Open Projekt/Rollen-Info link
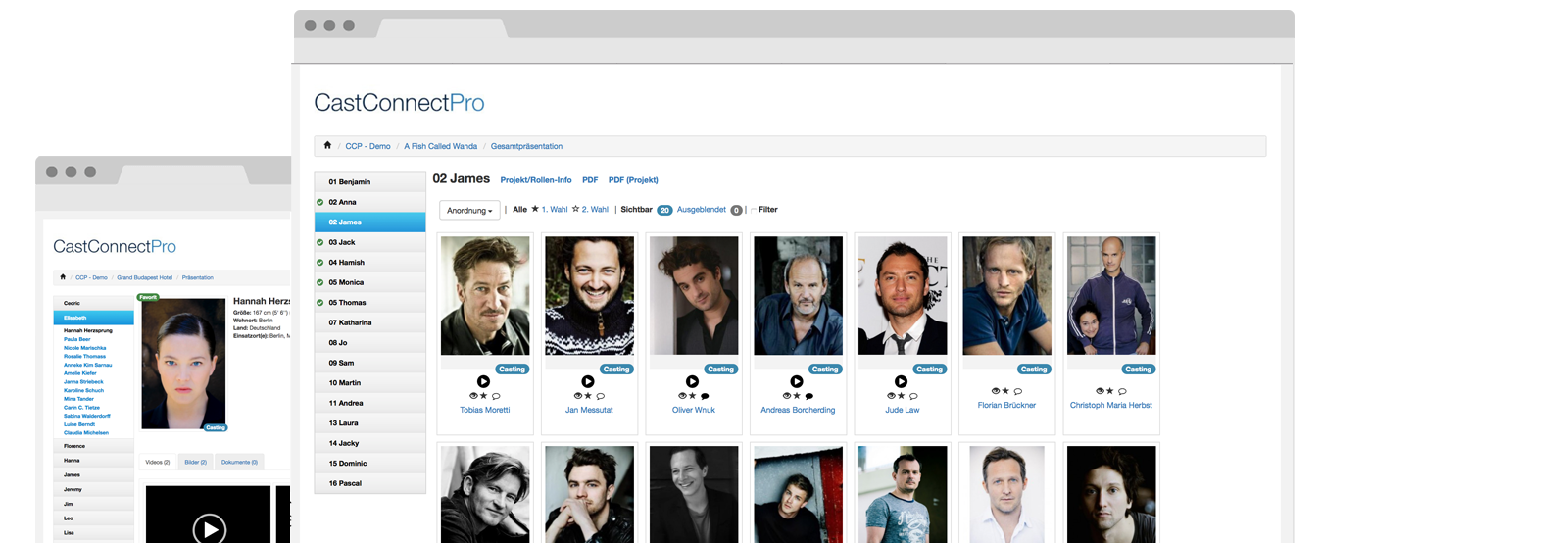This screenshot has height=543, width=1568. (536, 180)
